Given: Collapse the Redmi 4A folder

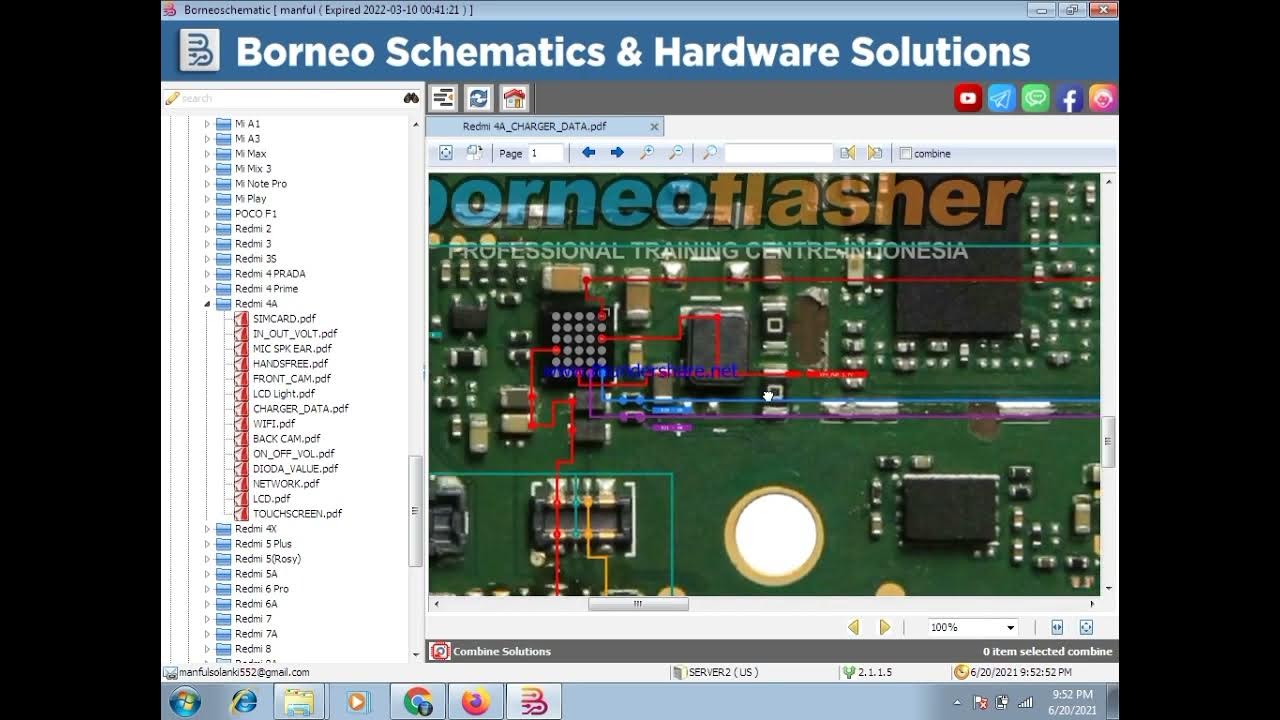Looking at the screenshot, I should [208, 304].
